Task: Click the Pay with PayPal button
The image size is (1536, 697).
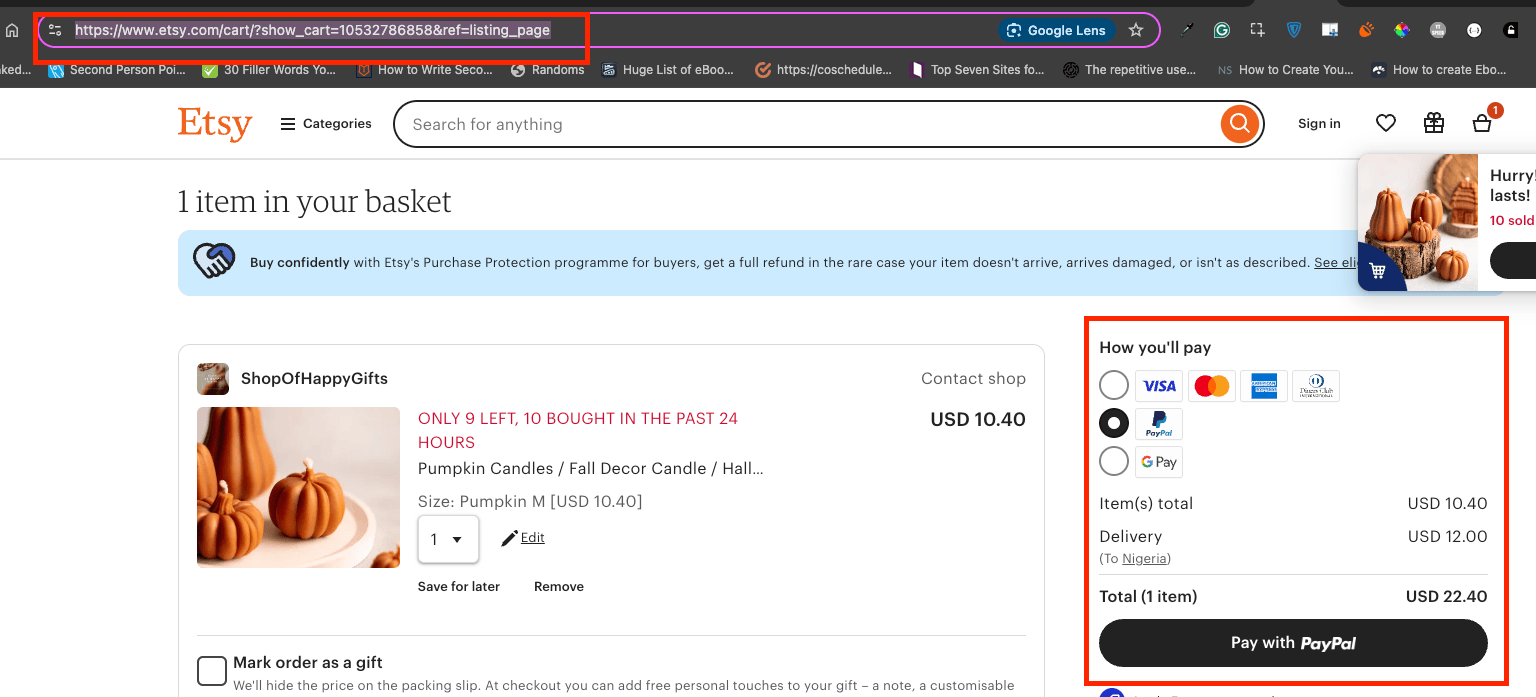Action: 1293,643
